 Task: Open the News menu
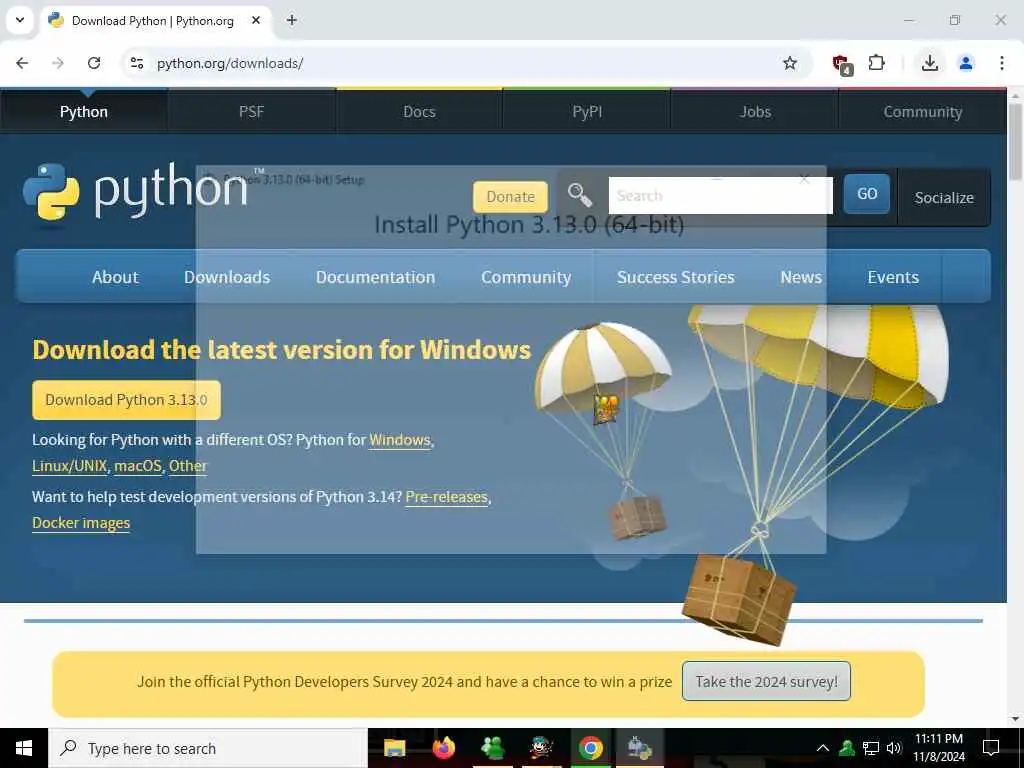click(x=801, y=277)
